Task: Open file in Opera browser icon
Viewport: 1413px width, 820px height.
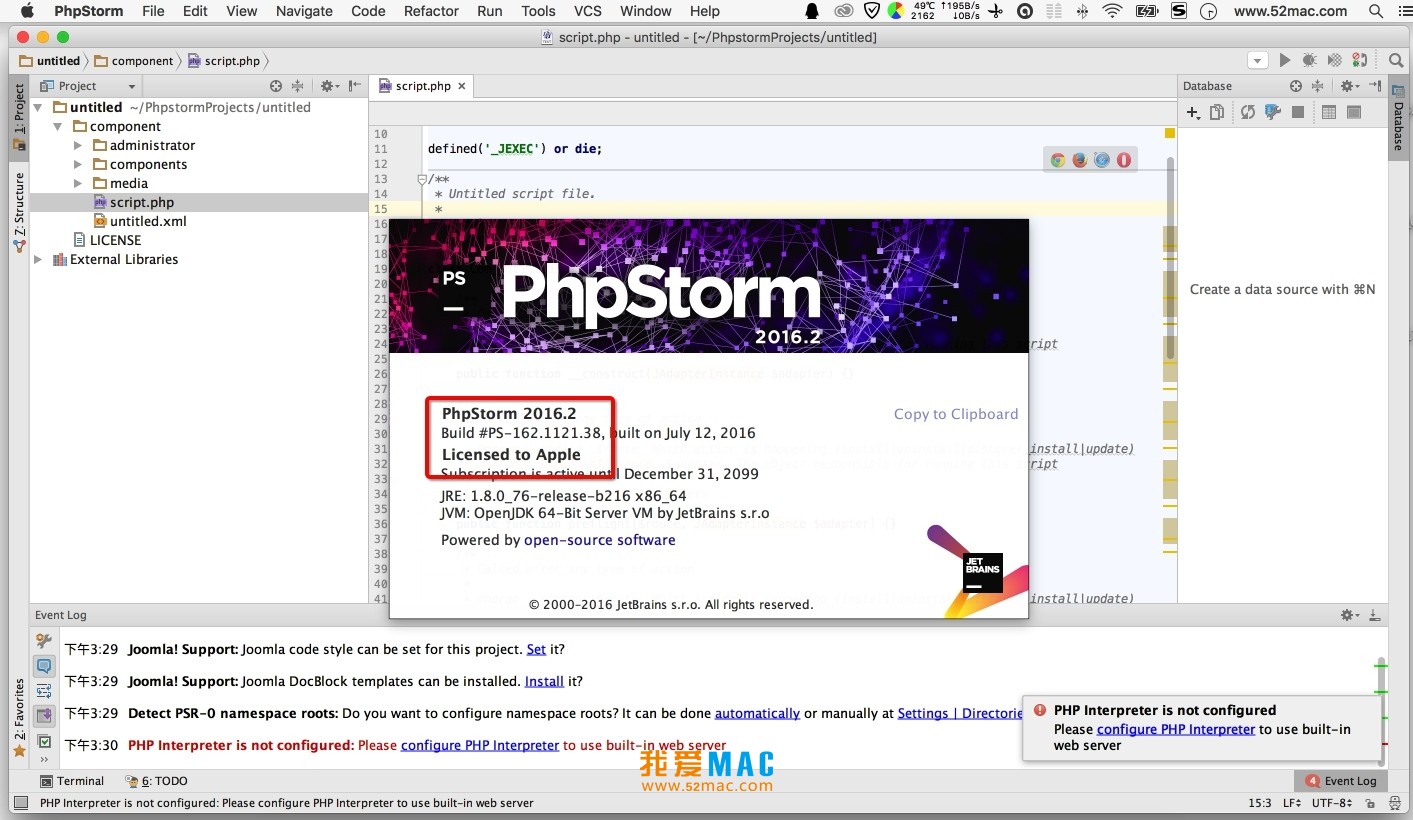Action: [1124, 160]
